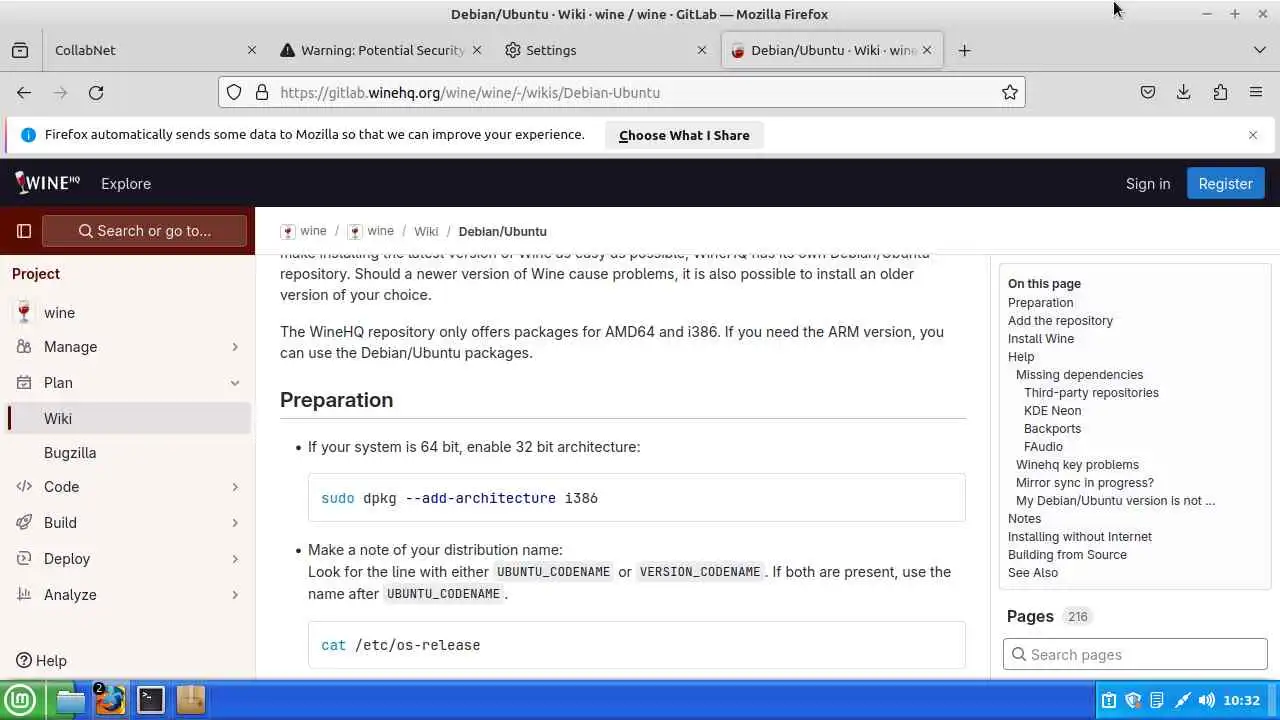
Task: Open the terminal from taskbar
Action: [x=151, y=700]
